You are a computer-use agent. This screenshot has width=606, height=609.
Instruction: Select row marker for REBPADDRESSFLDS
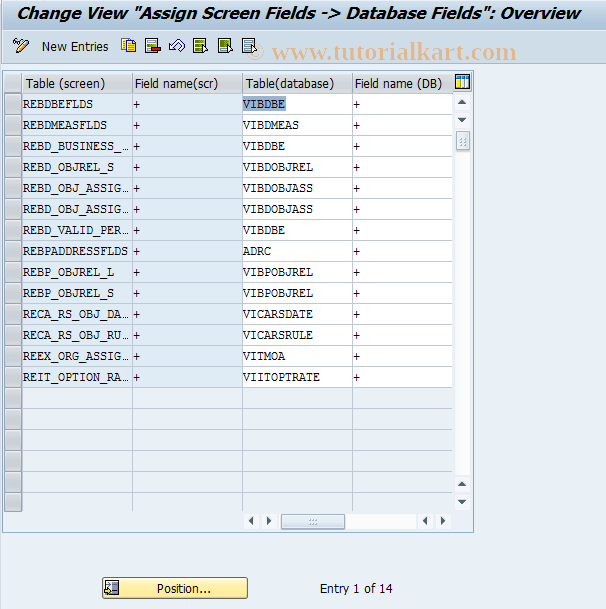[13, 251]
